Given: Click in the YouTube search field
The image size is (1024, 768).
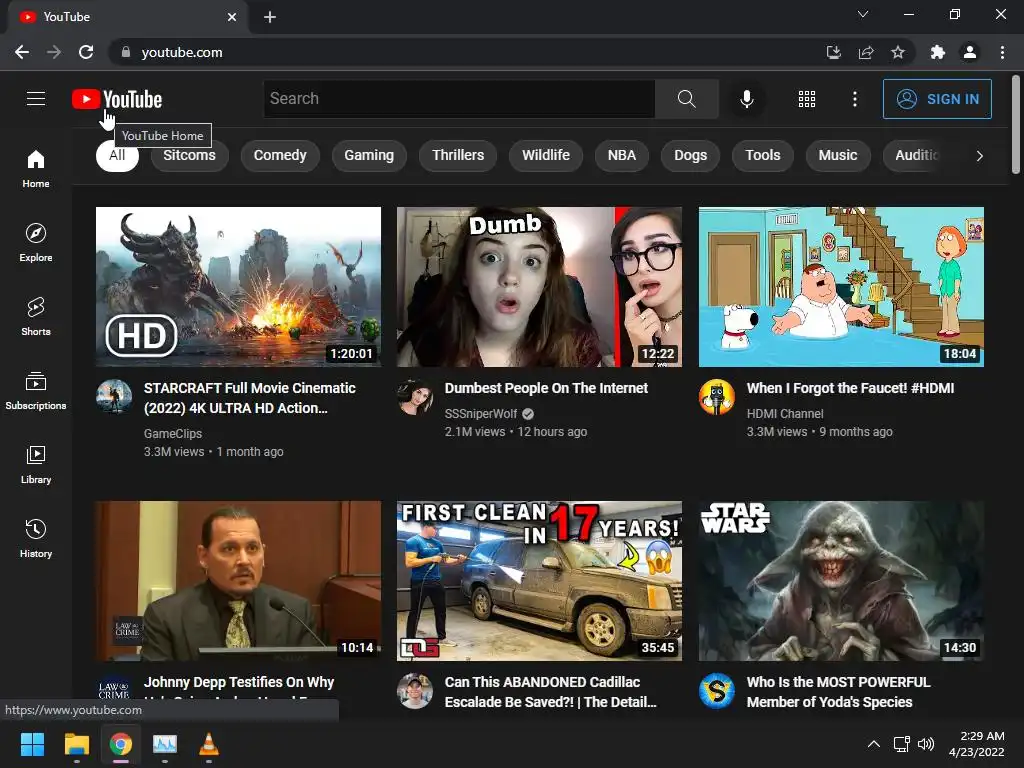Looking at the screenshot, I should click(459, 99).
